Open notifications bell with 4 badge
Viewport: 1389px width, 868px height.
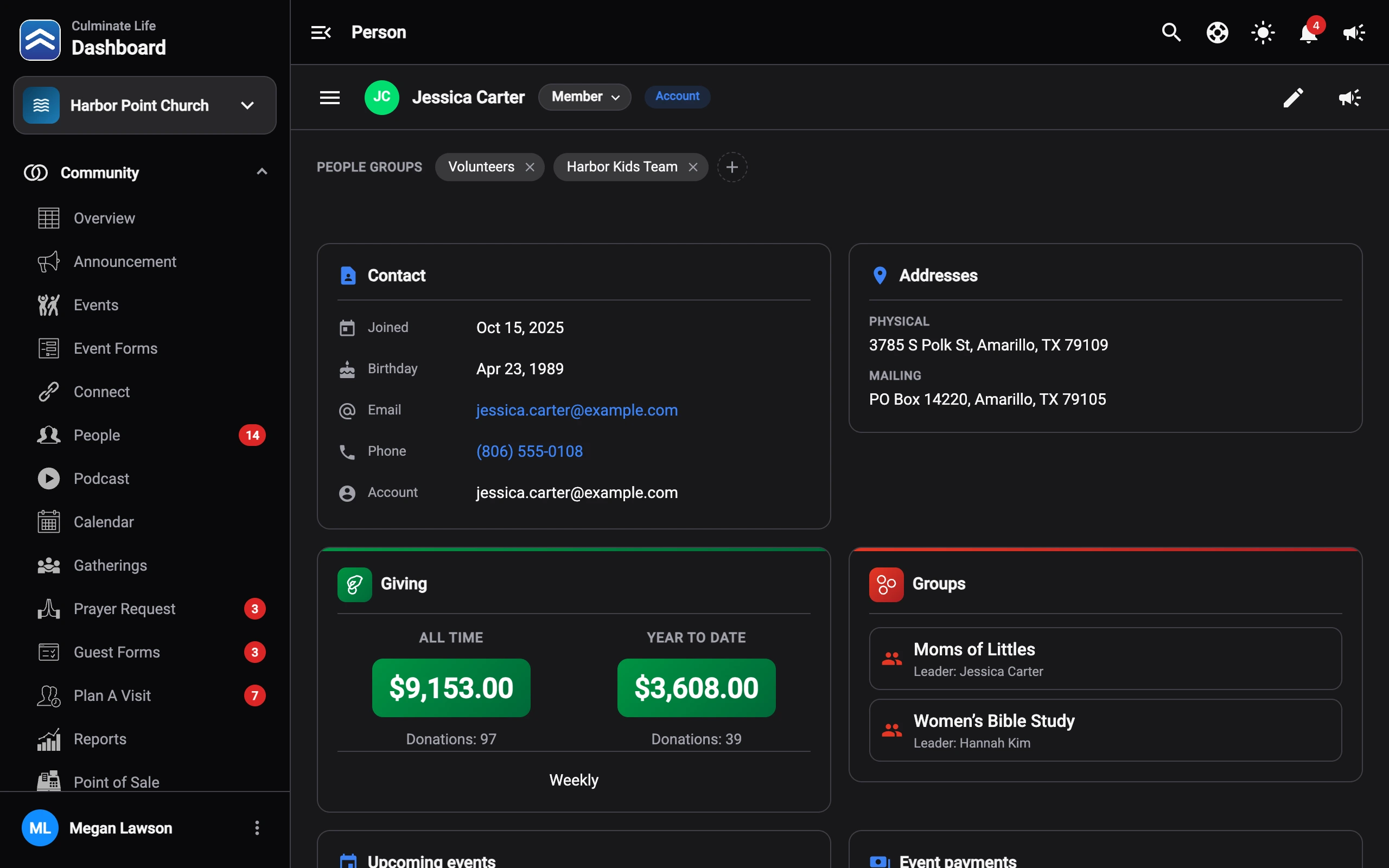tap(1309, 32)
